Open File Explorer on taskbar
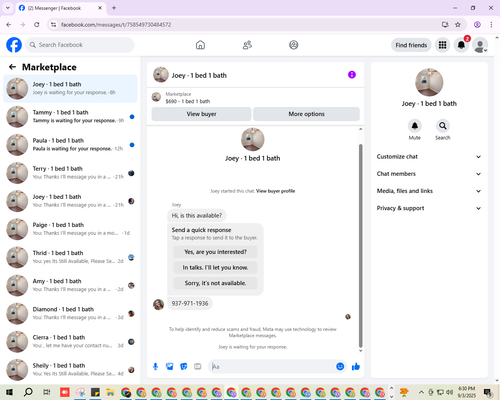The width and height of the screenshot is (500, 400). [110, 392]
